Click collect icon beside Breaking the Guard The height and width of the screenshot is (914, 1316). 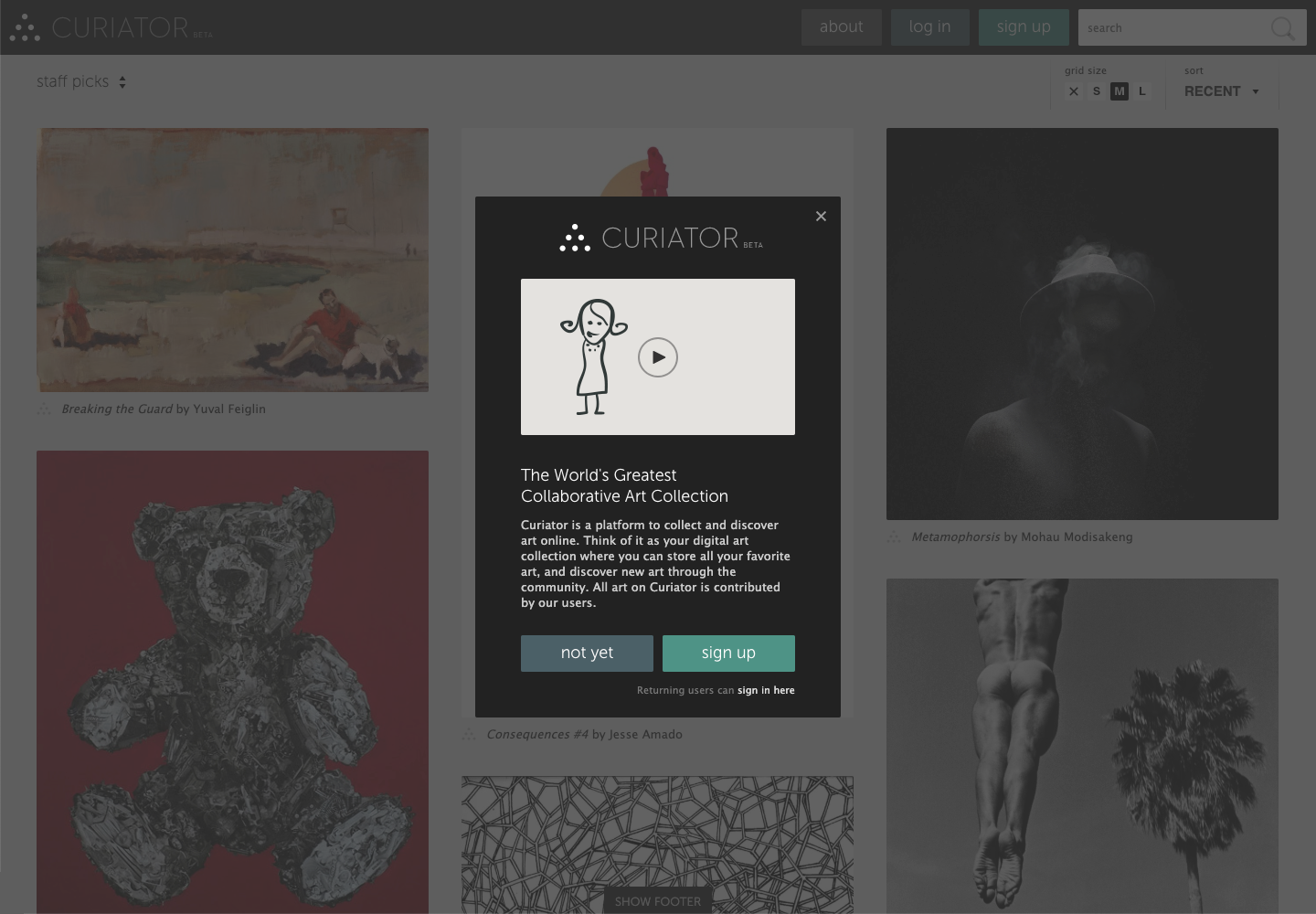tap(44, 409)
